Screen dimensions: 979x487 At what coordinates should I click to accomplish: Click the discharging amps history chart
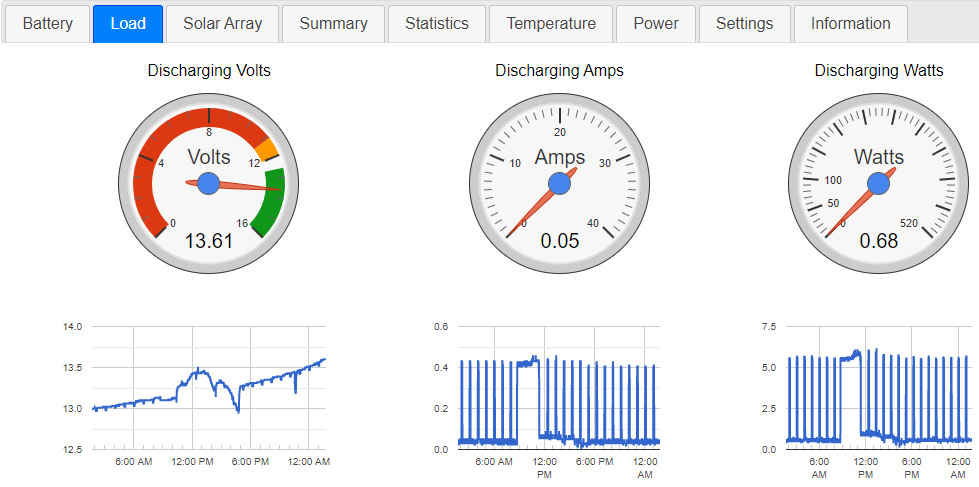coord(558,388)
